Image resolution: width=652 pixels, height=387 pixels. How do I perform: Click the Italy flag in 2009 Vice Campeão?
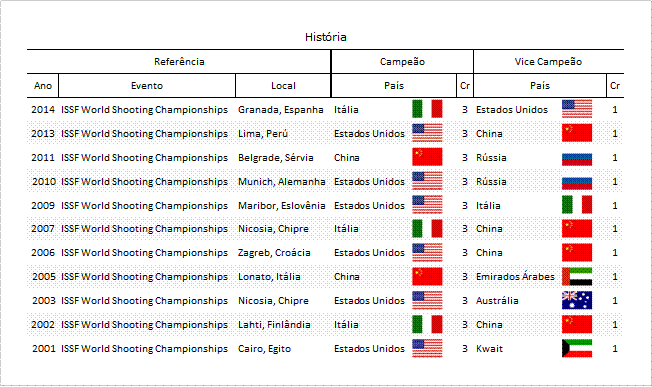pos(577,205)
